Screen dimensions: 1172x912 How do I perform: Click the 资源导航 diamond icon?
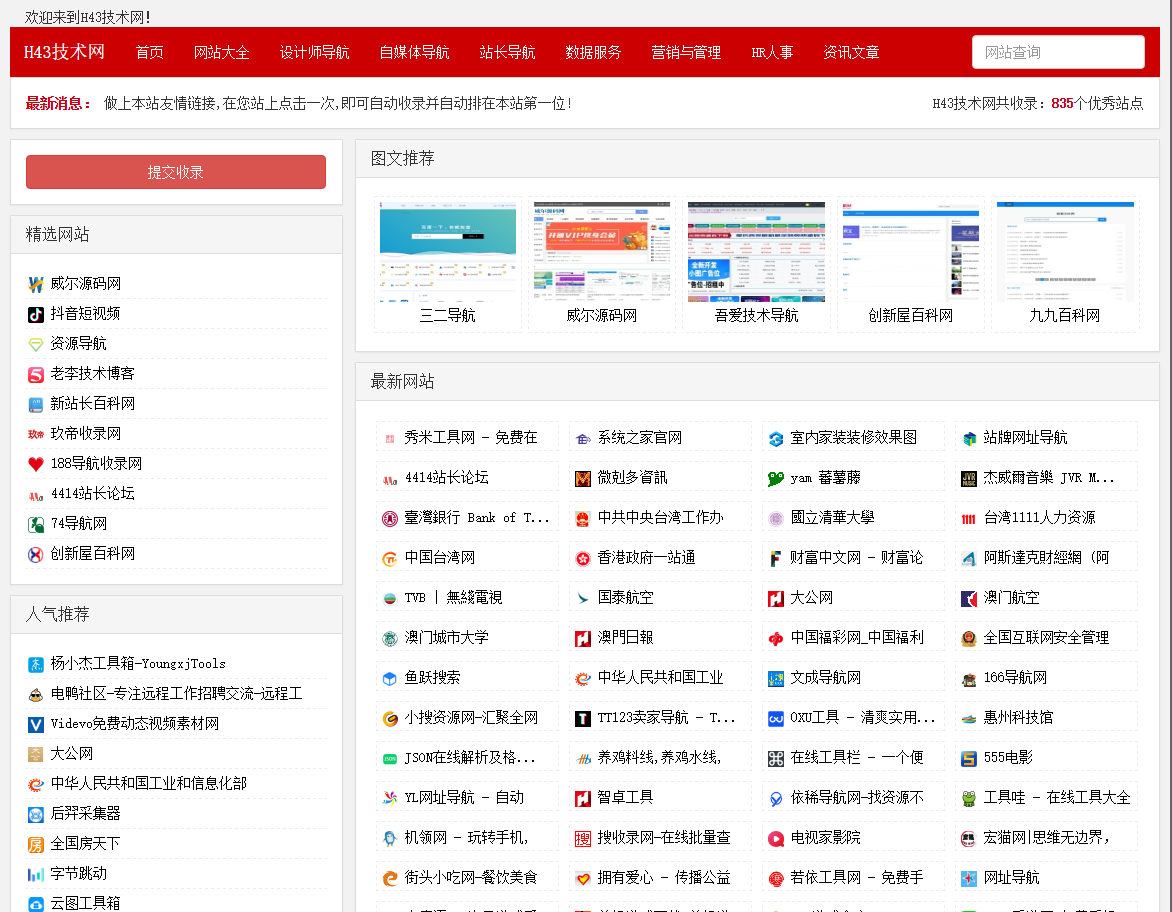(36, 344)
